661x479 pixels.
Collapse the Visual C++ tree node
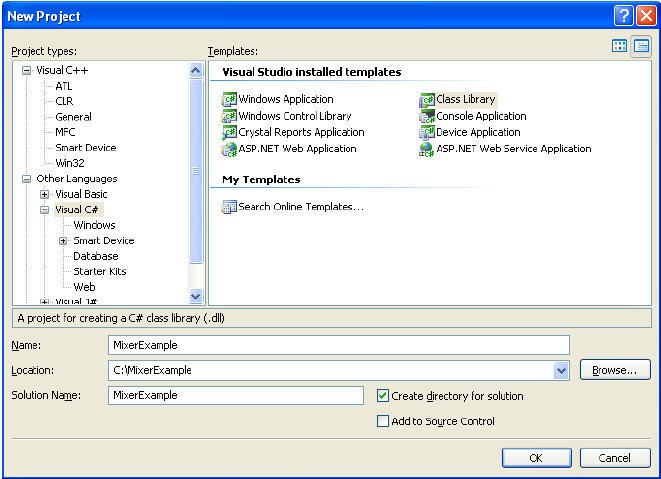click(27, 70)
